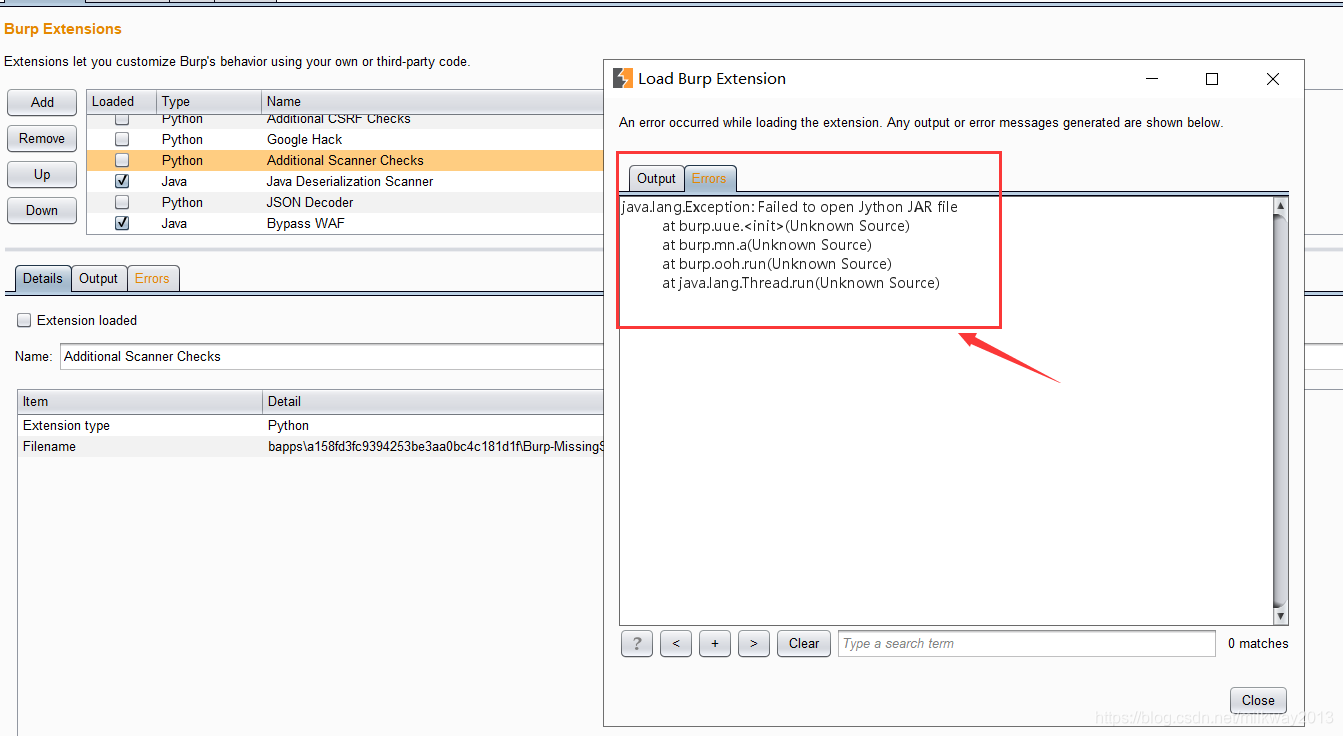Click the Add button to load an extension
This screenshot has height=736, width=1343.
click(41, 102)
